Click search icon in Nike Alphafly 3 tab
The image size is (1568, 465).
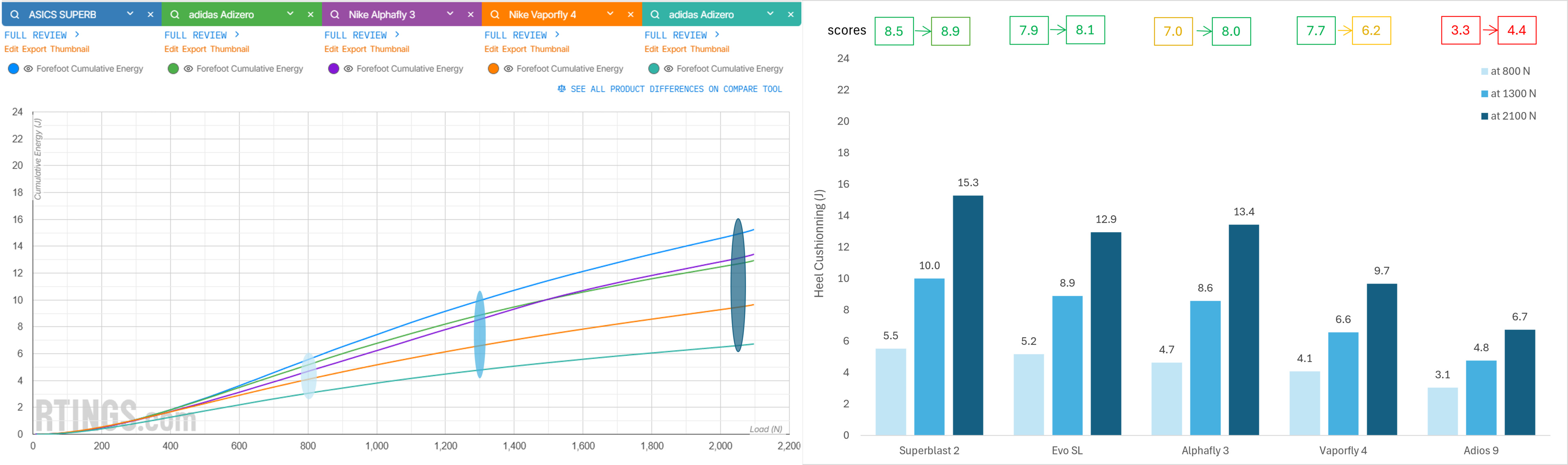[x=335, y=14]
